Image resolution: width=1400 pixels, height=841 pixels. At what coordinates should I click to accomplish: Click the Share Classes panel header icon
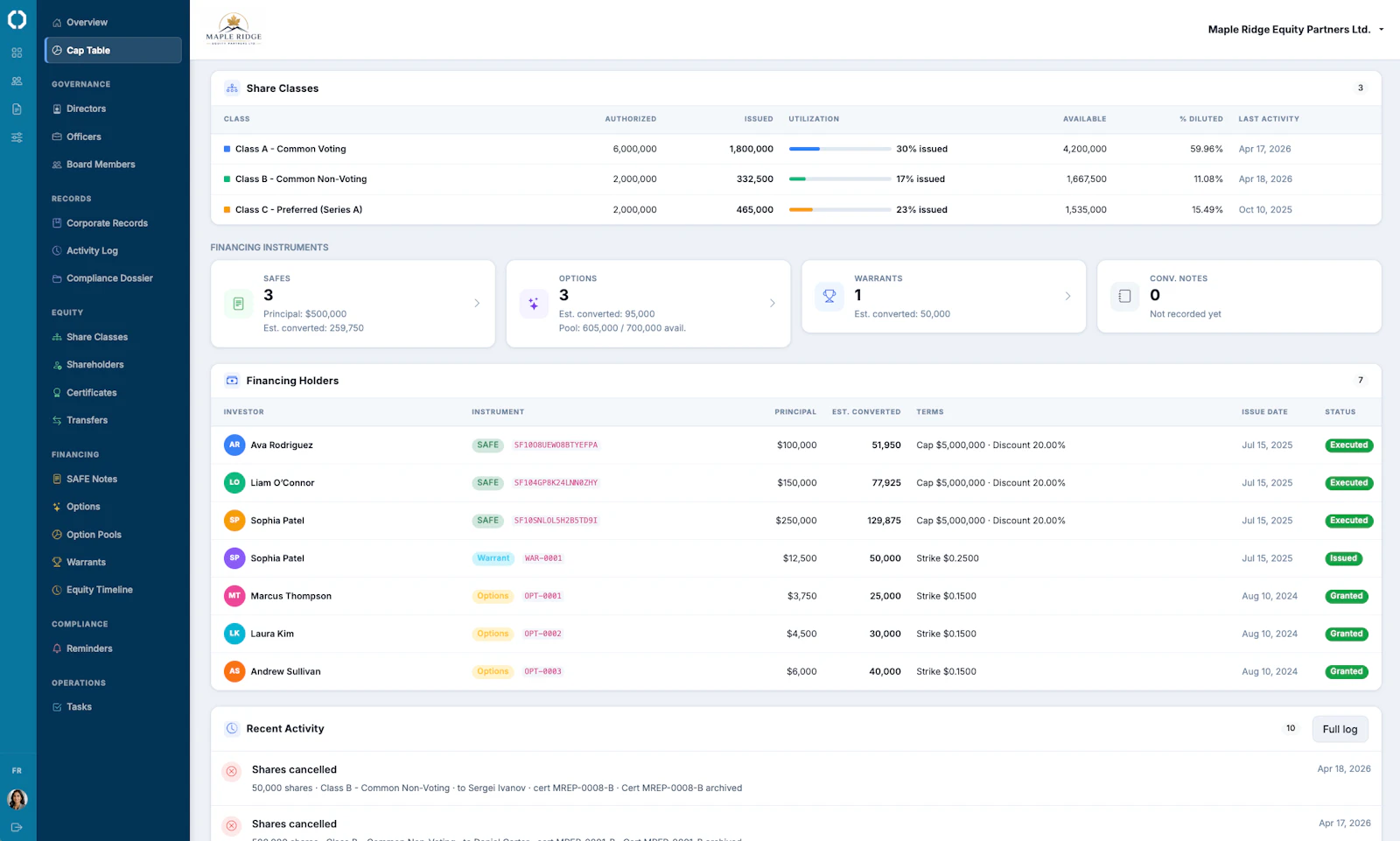click(x=232, y=88)
